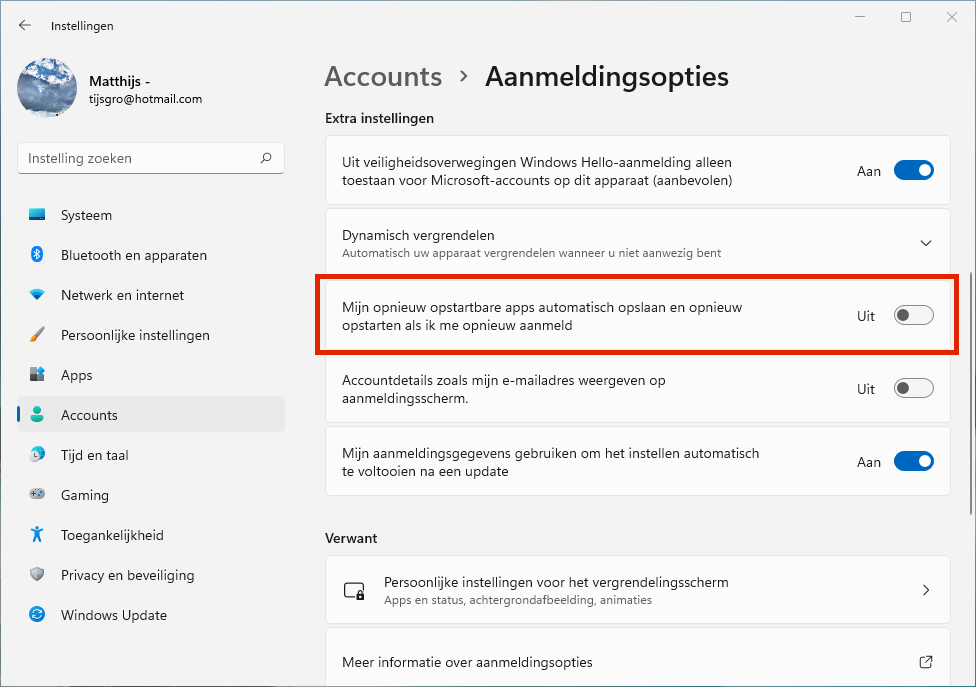Disable Windows Hello-only sign-in toggle
This screenshot has height=687, width=976.
[x=913, y=171]
